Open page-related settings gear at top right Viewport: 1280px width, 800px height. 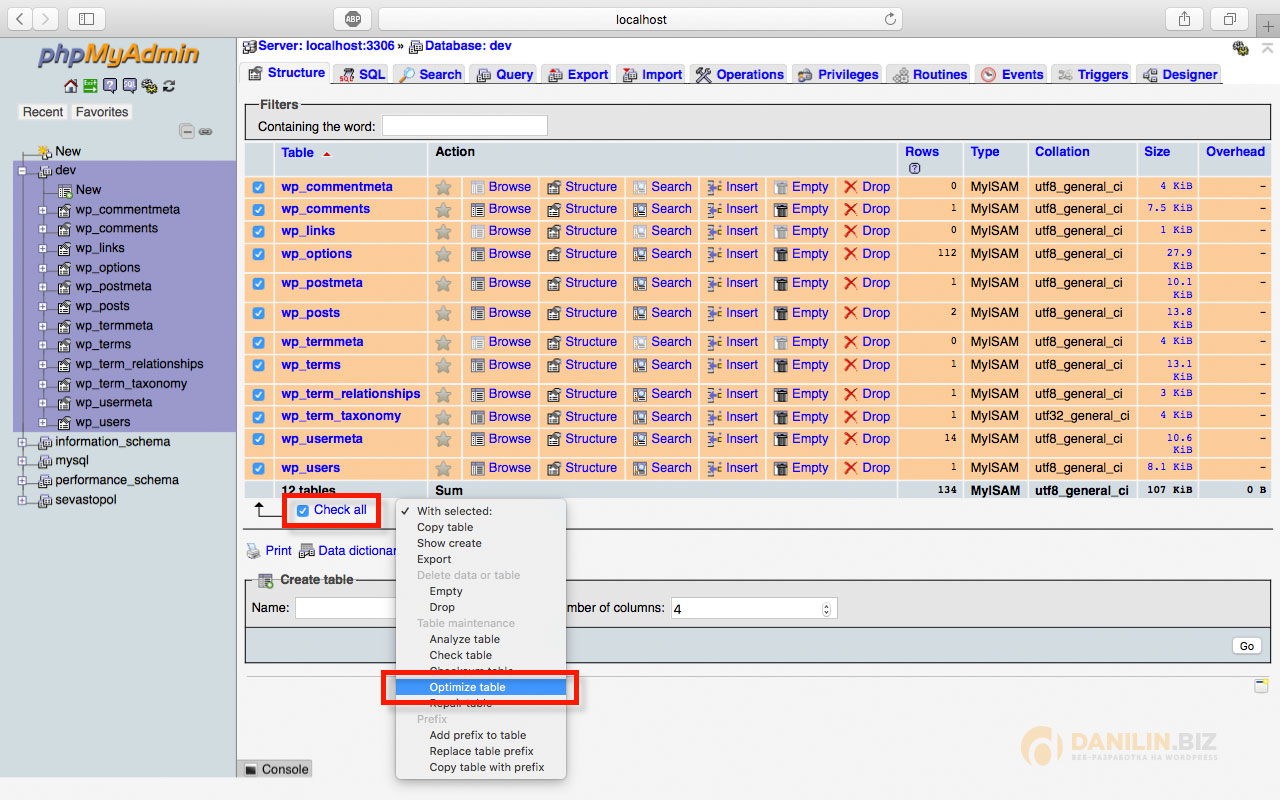1241,48
